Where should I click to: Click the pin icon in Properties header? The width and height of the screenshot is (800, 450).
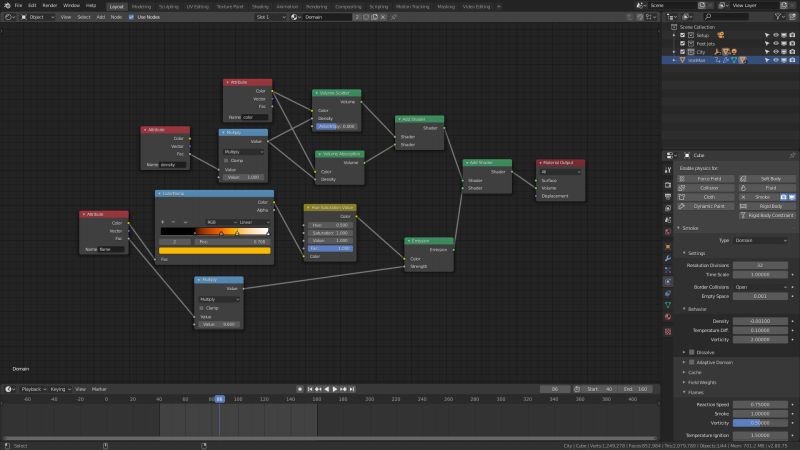tap(792, 155)
